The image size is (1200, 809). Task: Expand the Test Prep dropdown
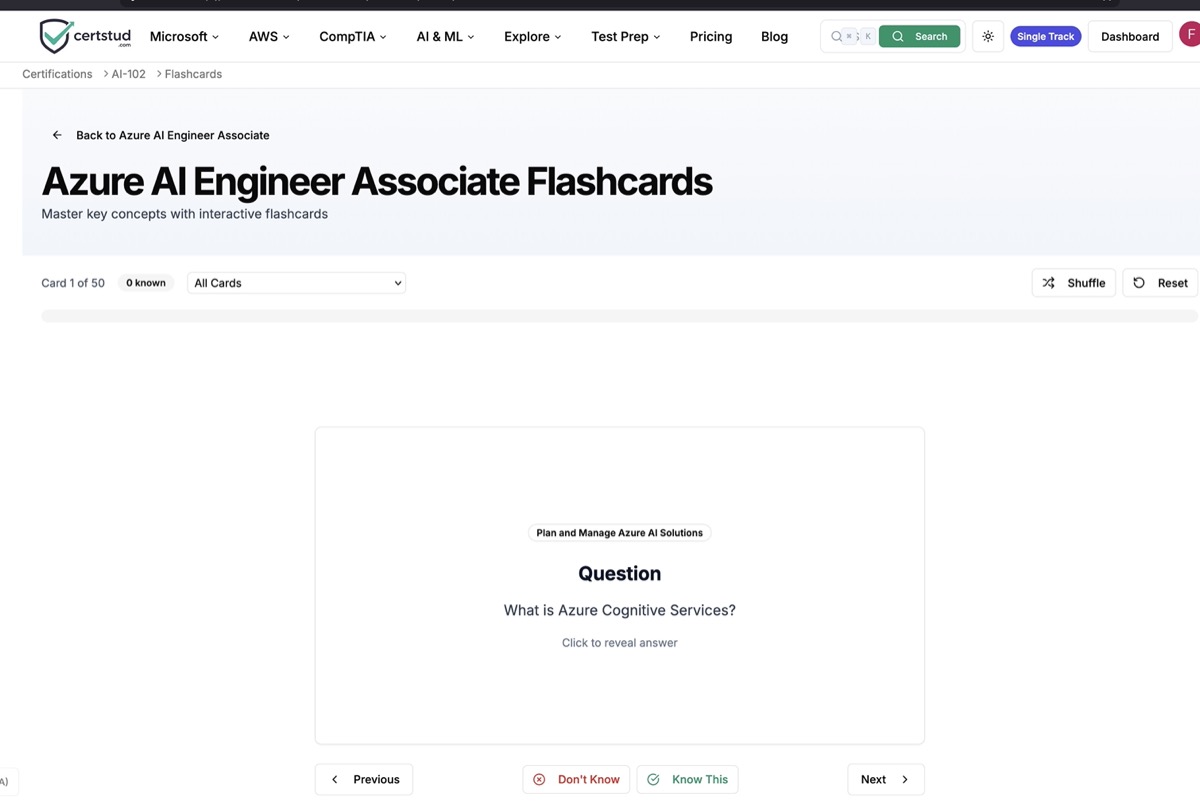coord(624,36)
